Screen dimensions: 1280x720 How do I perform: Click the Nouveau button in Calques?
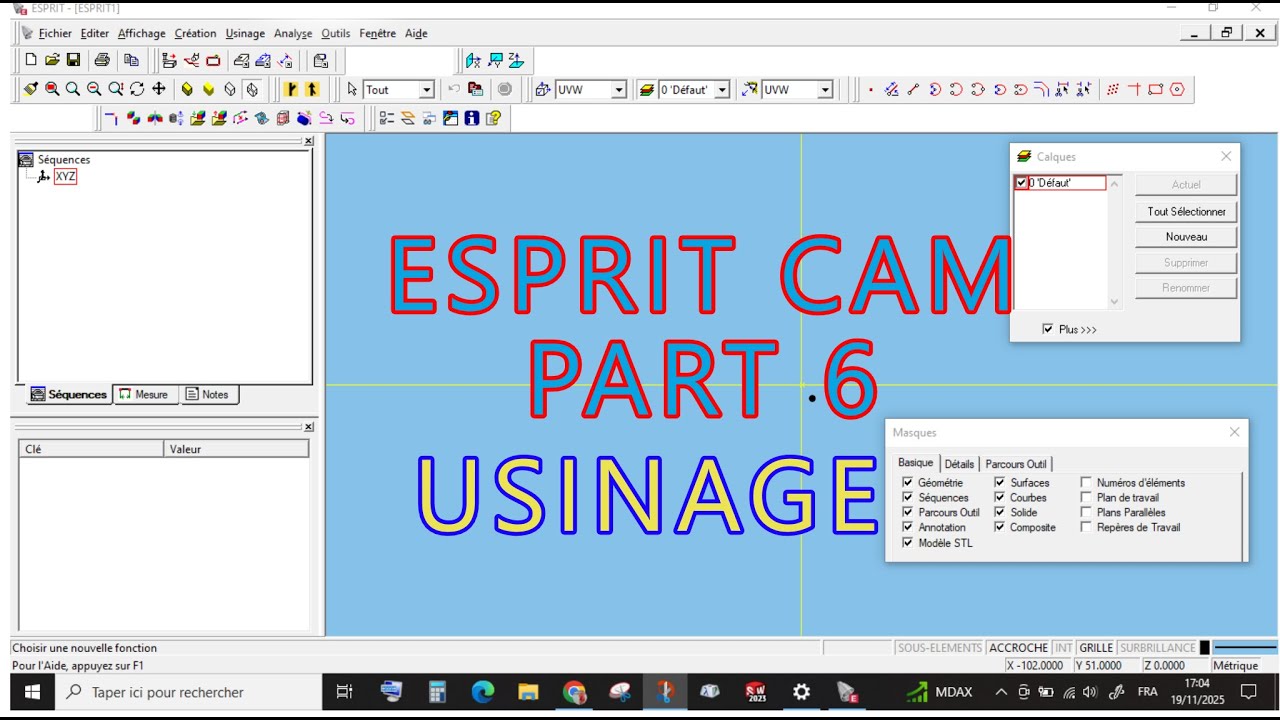pos(1186,237)
